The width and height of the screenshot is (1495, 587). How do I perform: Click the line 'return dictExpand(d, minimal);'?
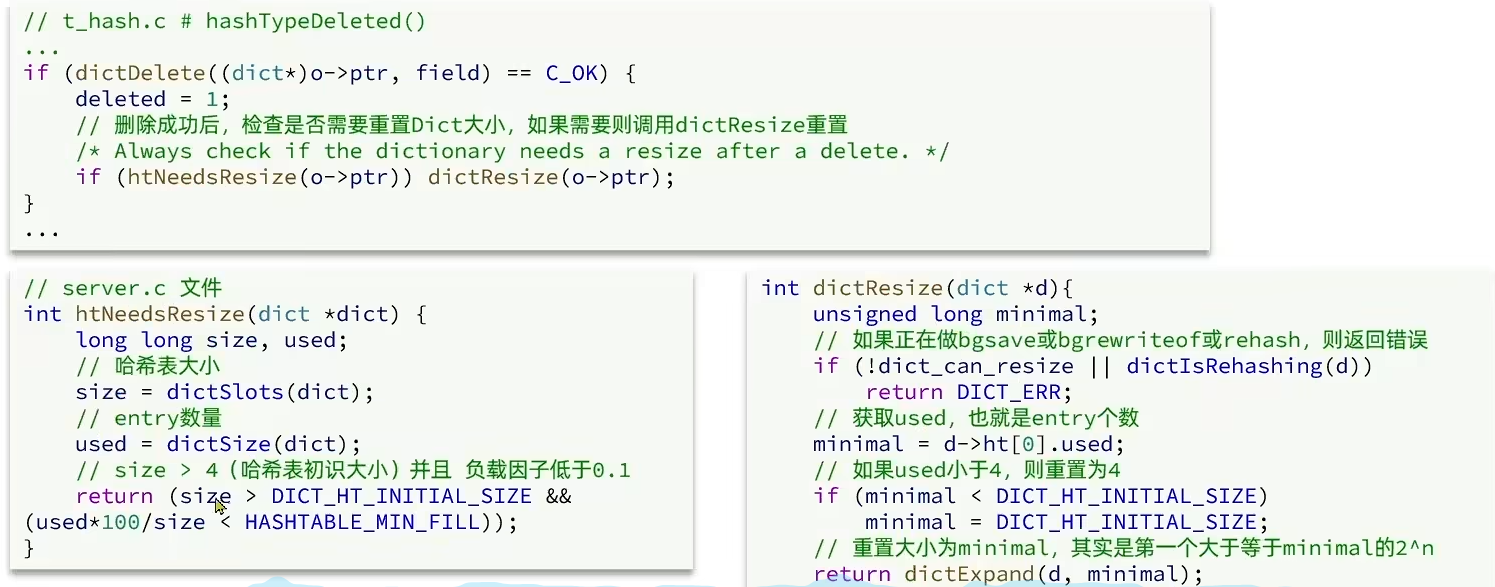pos(1008,574)
